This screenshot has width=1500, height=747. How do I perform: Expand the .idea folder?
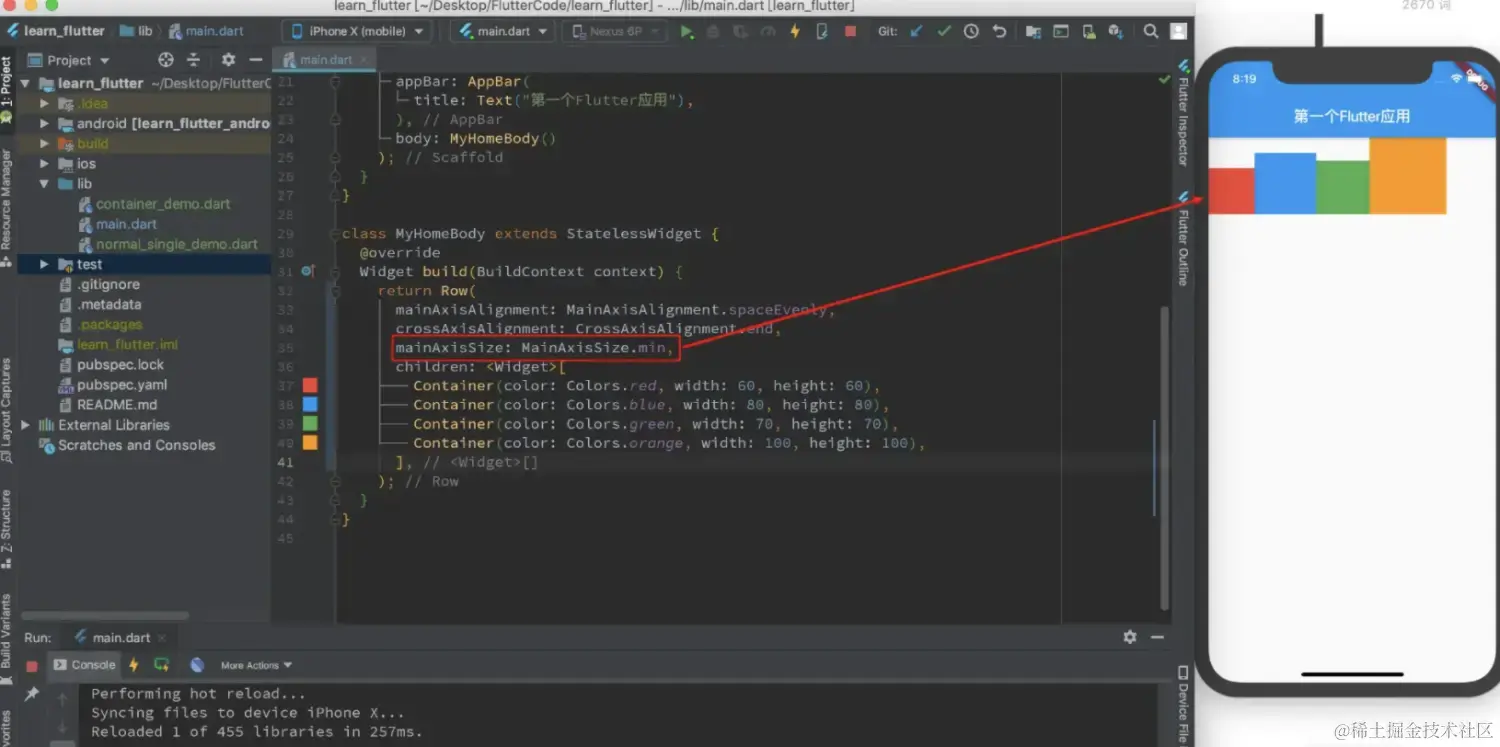coord(44,104)
